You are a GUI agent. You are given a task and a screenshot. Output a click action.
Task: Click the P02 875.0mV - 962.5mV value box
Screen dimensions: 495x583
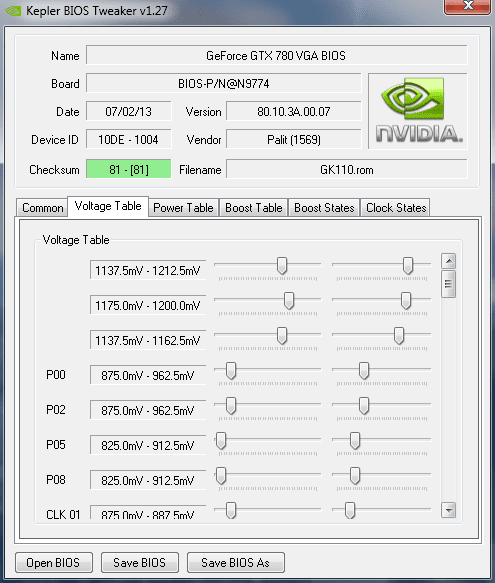[148, 410]
